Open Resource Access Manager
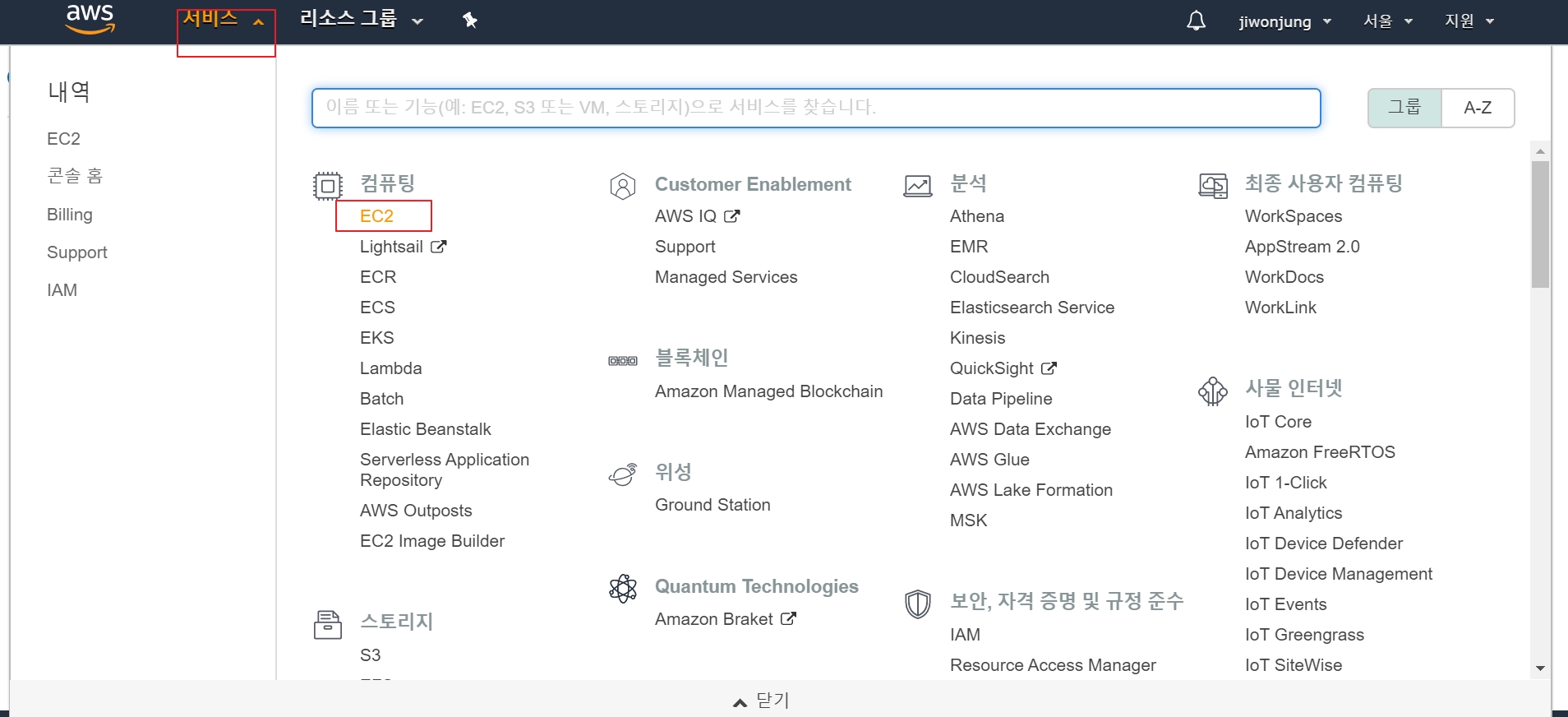The height and width of the screenshot is (717, 1568). (x=1053, y=665)
